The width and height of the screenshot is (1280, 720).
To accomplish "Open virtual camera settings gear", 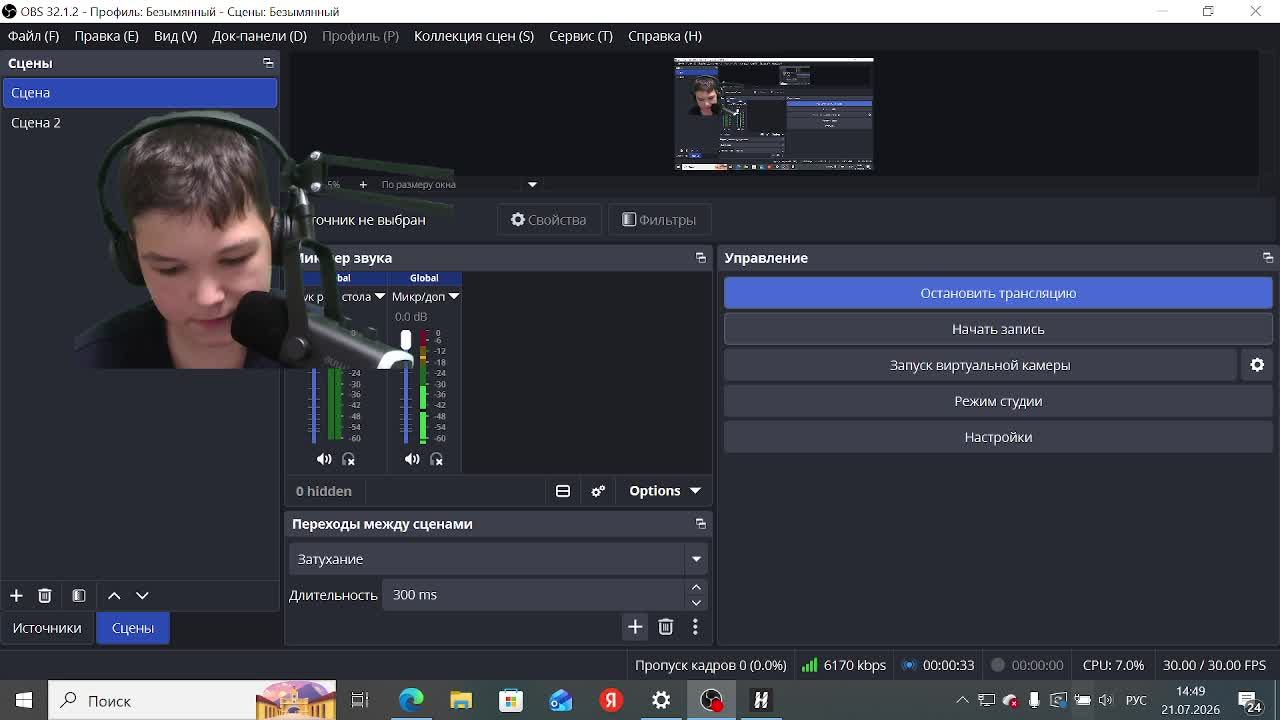I will [x=1257, y=365].
